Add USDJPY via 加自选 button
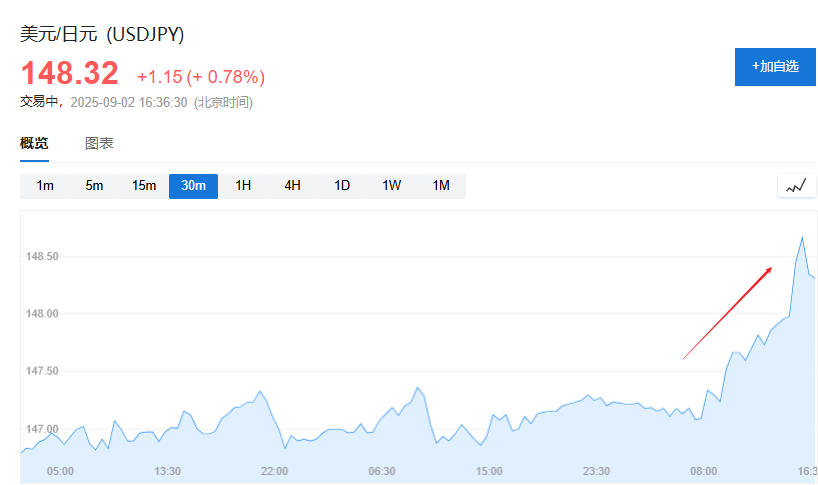Image resolution: width=818 pixels, height=485 pixels. pos(775,67)
